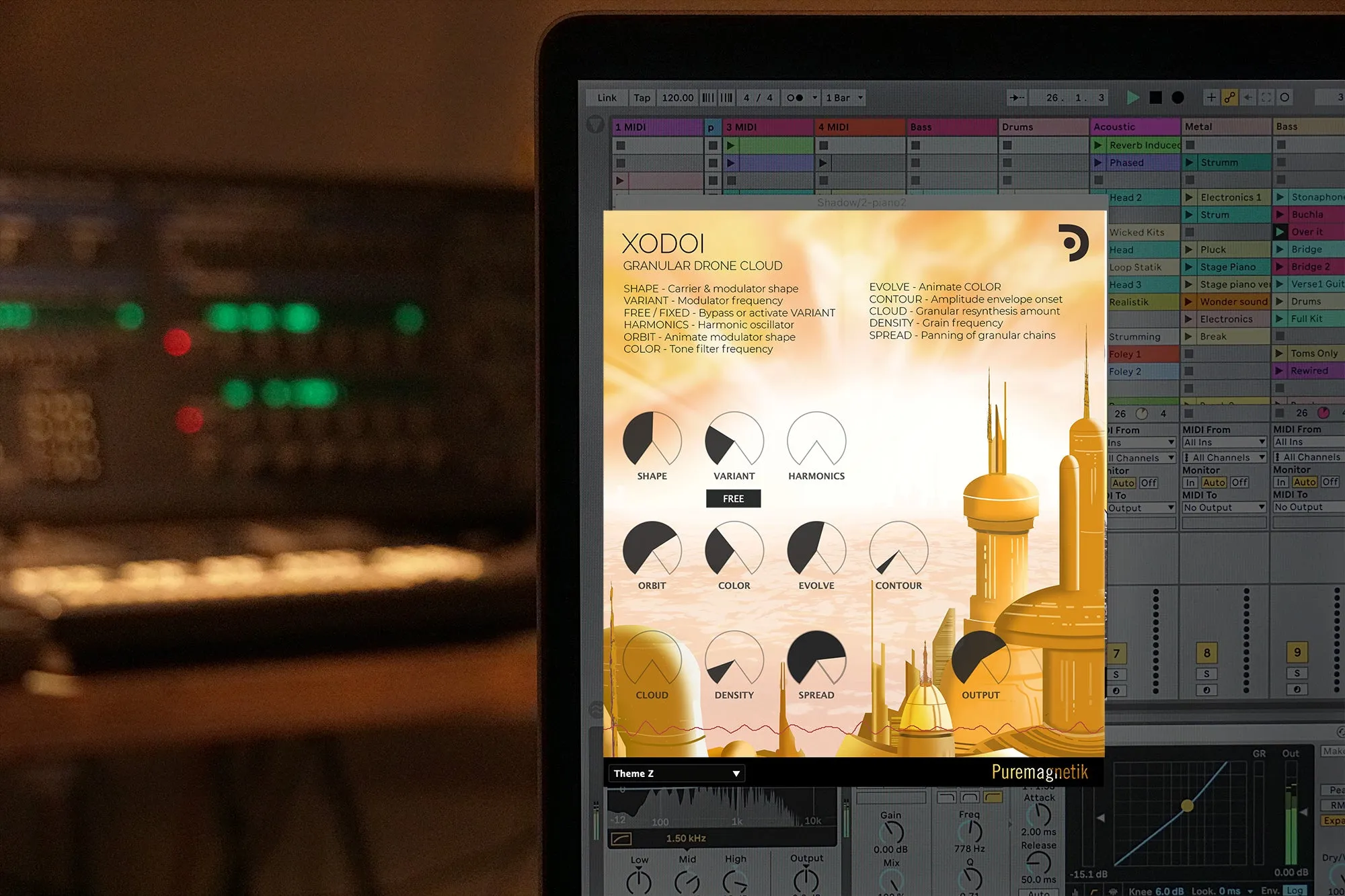Toggle the FREE button under VARIANT
The image size is (1345, 896).
point(734,499)
